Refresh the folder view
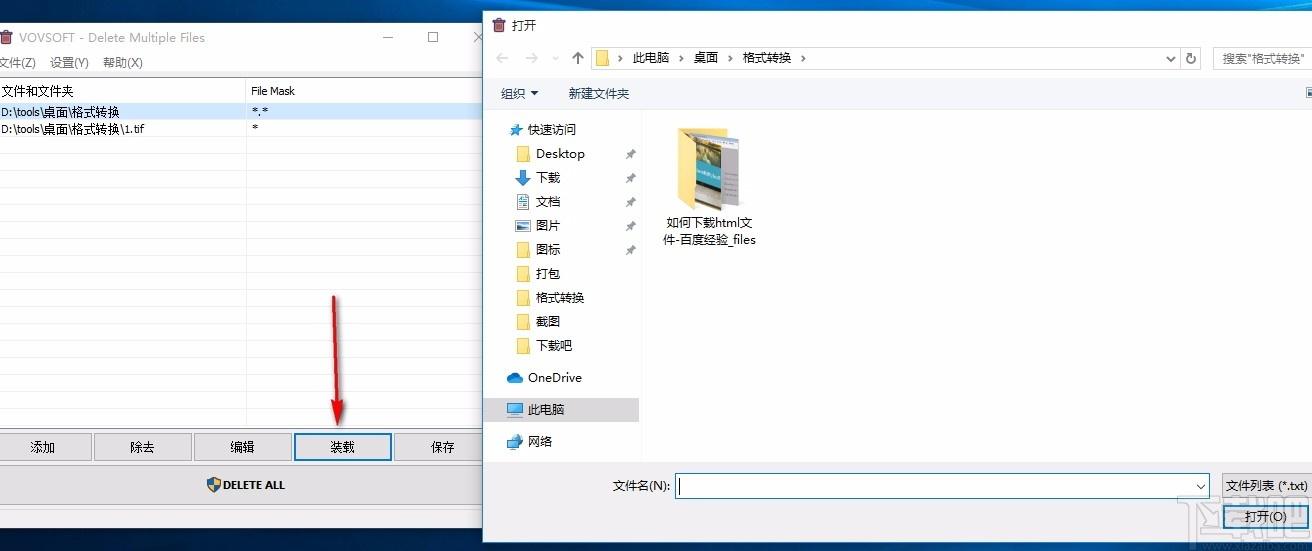The width and height of the screenshot is (1312, 551). coord(1191,58)
